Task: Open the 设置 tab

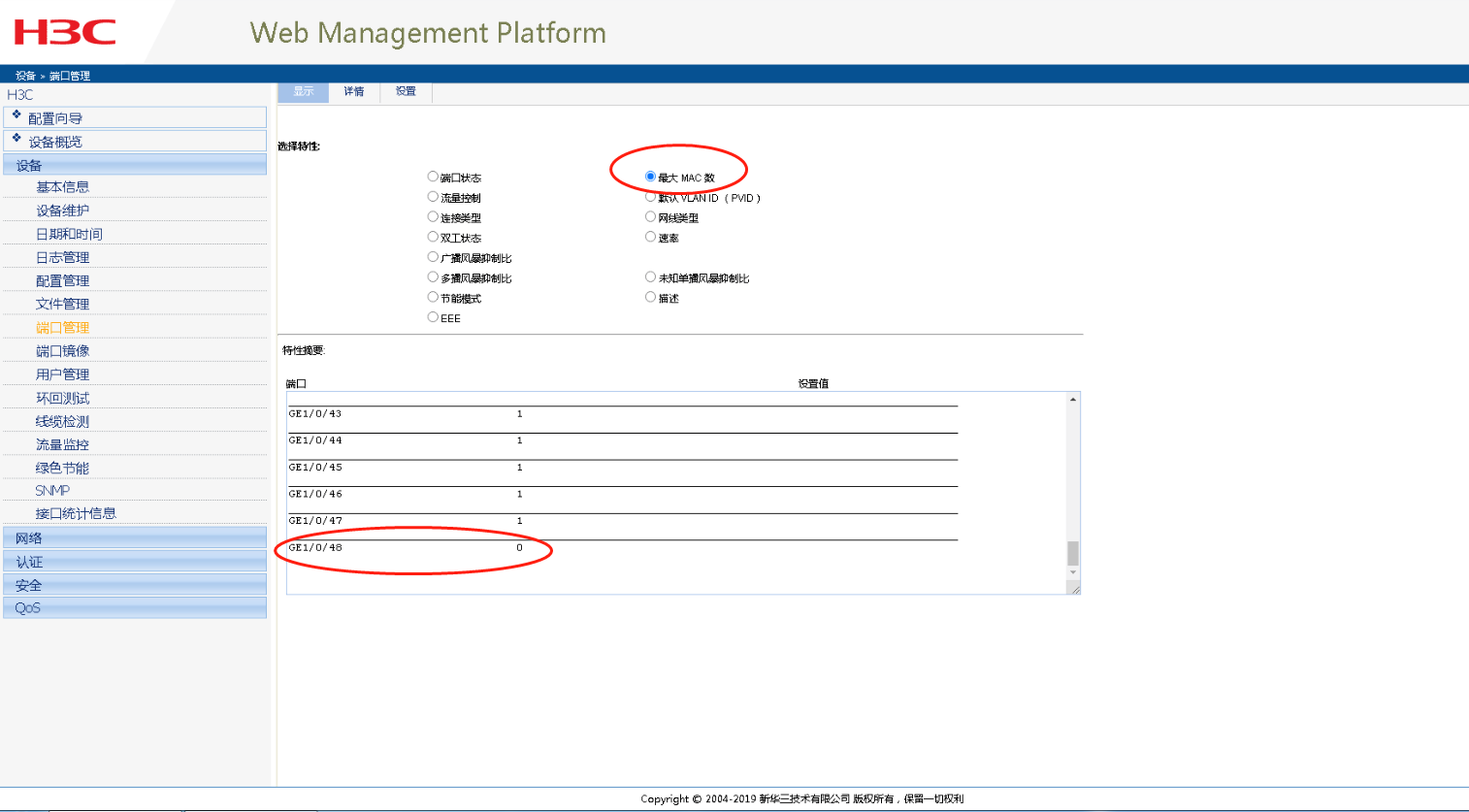Action: pyautogui.click(x=406, y=92)
